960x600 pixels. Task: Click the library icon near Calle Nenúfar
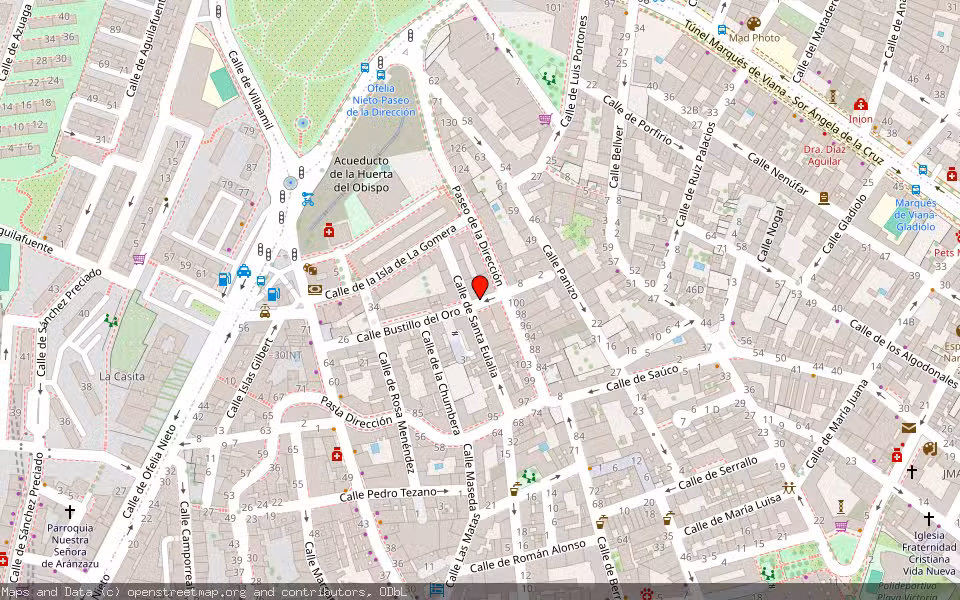click(x=824, y=198)
